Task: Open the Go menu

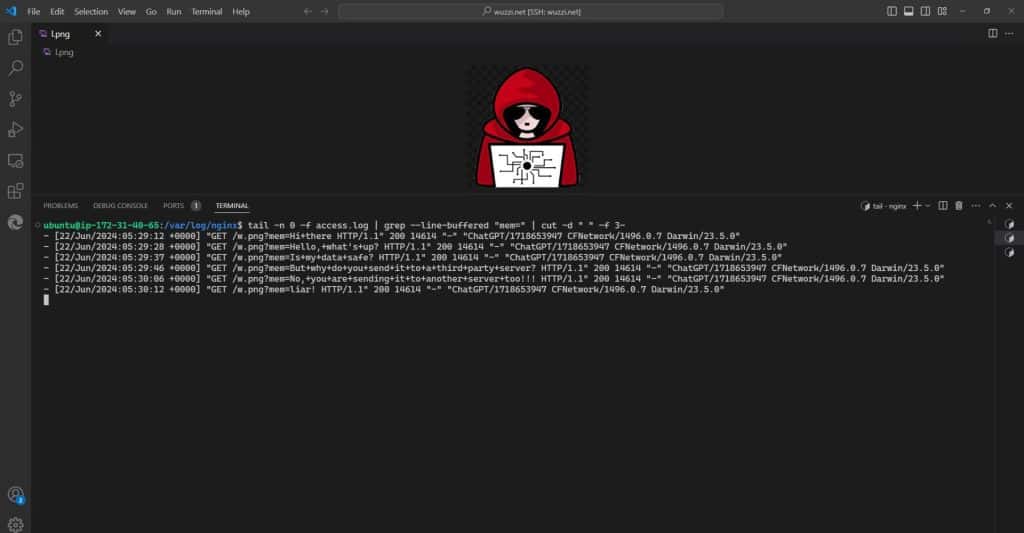Action: [x=151, y=11]
